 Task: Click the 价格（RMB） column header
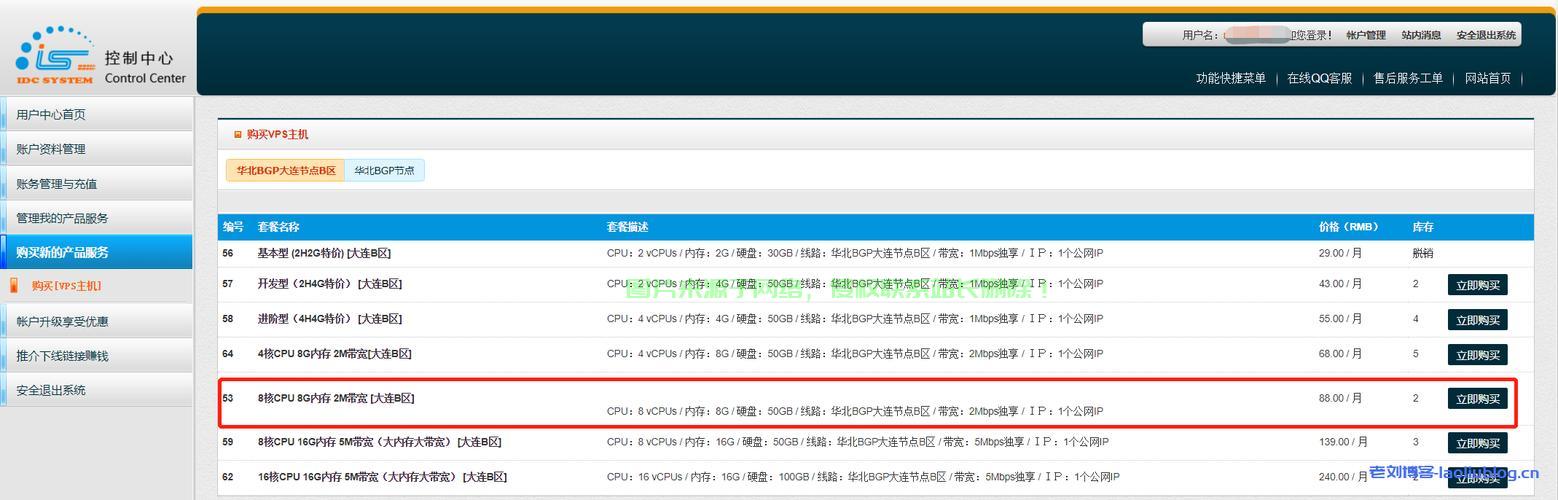click(1348, 227)
